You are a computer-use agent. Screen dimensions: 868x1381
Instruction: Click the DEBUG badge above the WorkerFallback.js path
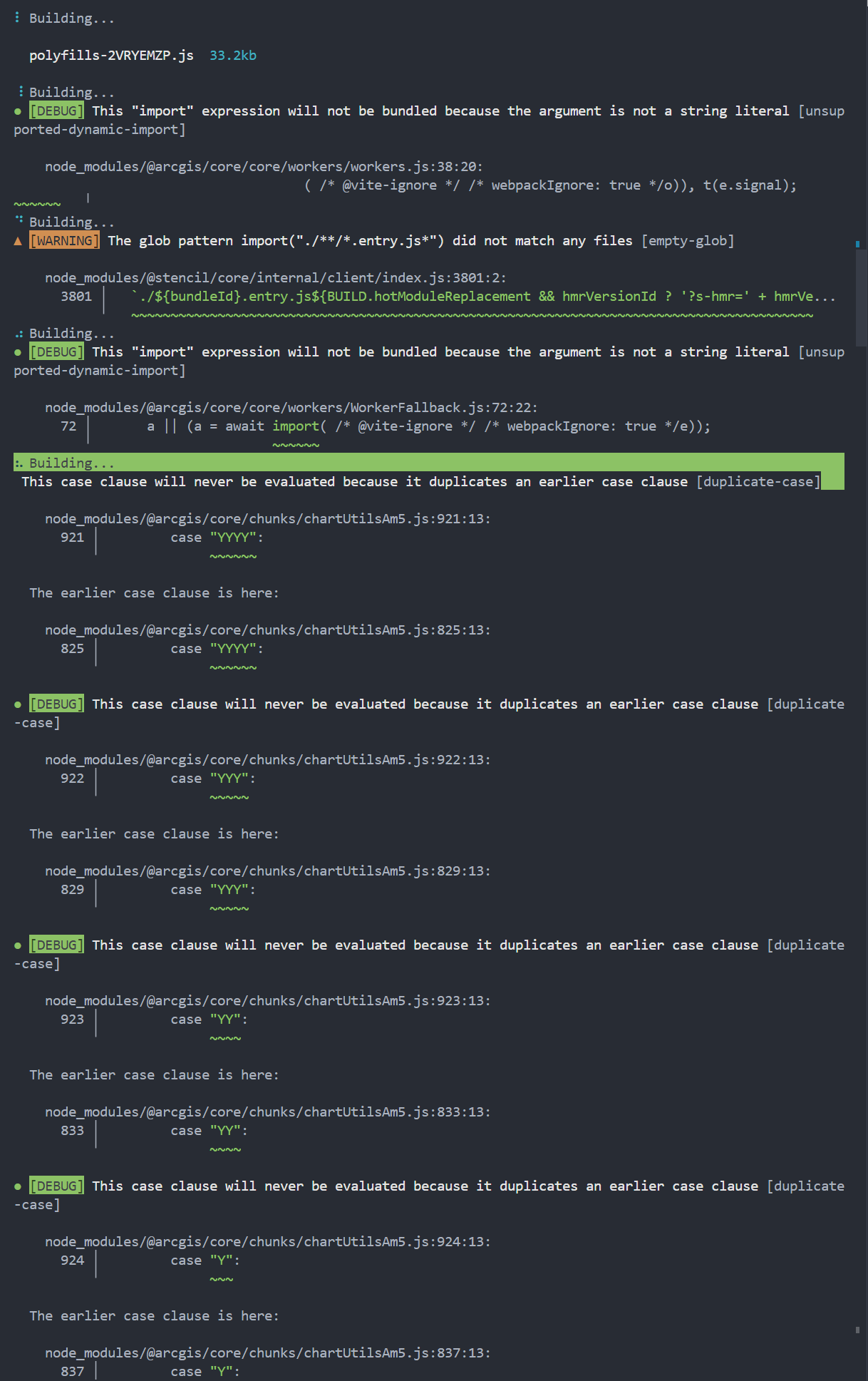coord(56,352)
